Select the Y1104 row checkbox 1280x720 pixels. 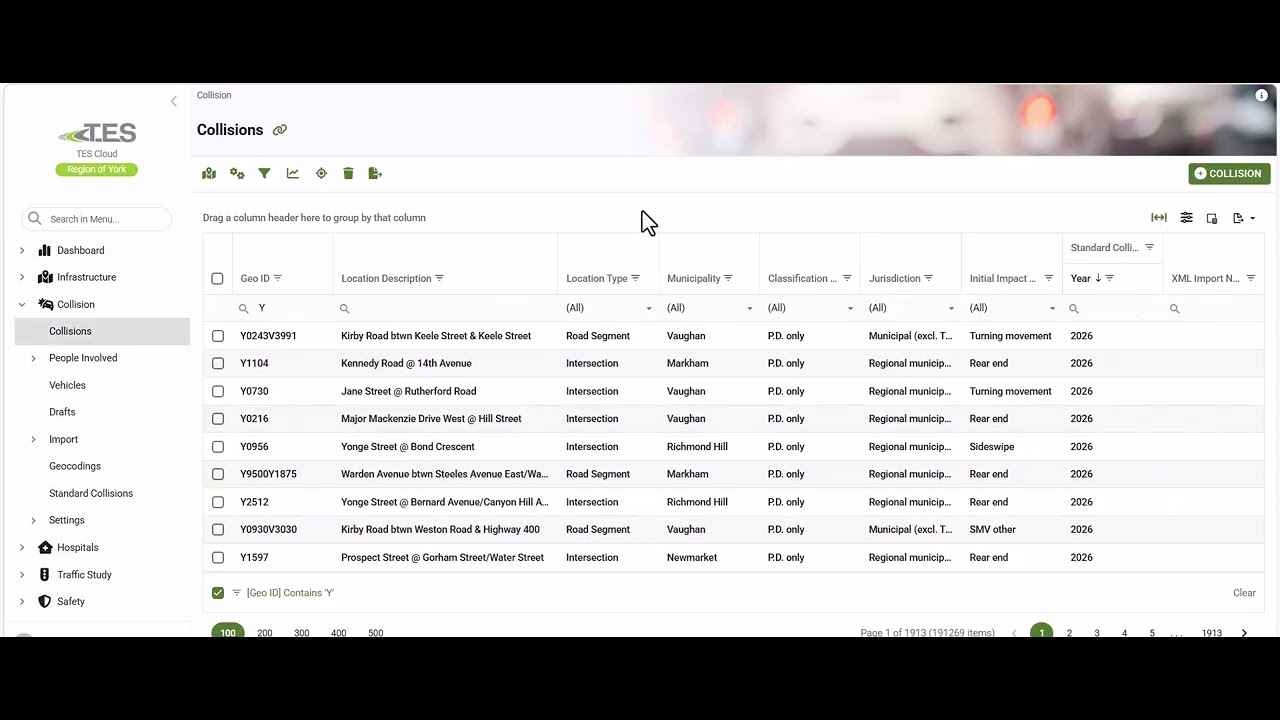pyautogui.click(x=218, y=364)
